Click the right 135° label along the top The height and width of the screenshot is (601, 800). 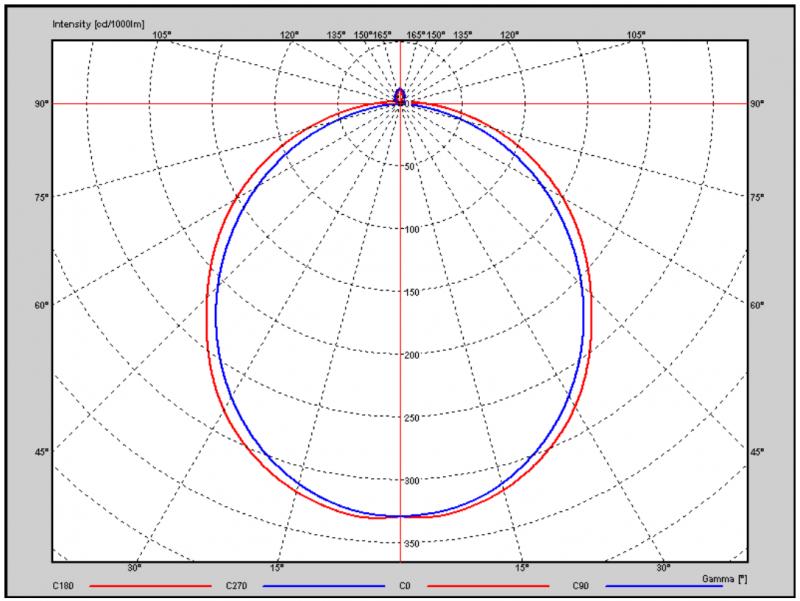point(462,35)
